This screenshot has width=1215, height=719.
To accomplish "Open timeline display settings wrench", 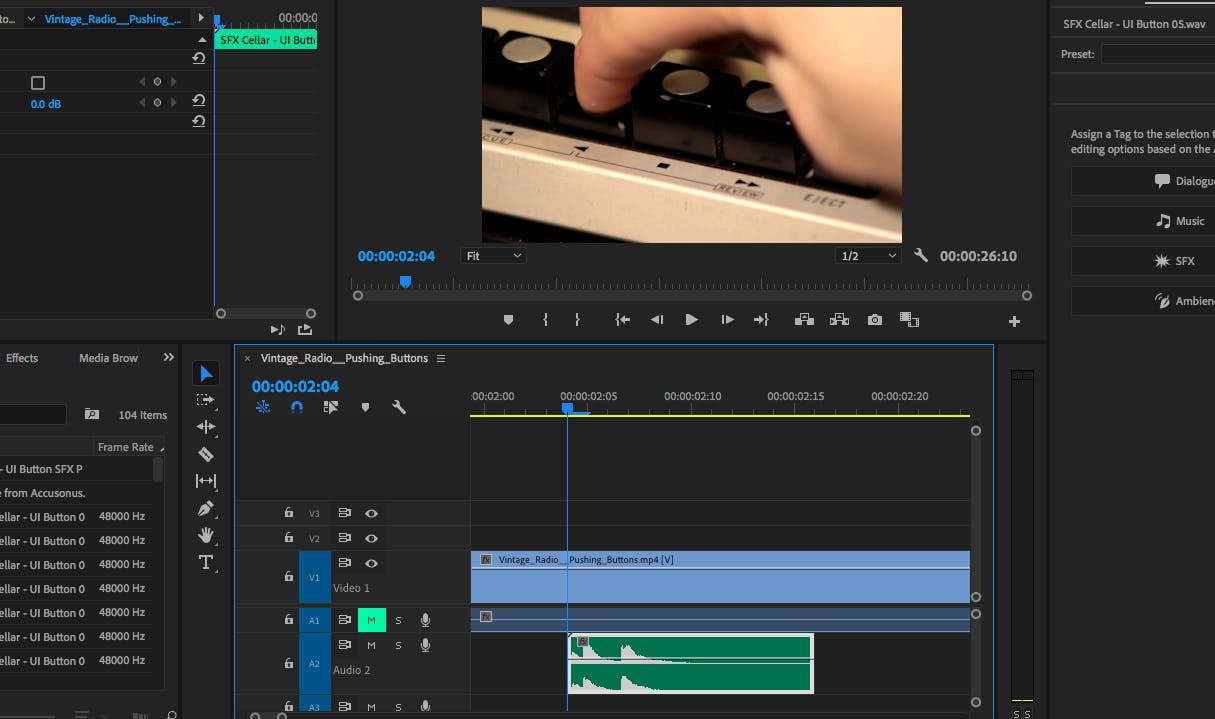I will pos(399,407).
